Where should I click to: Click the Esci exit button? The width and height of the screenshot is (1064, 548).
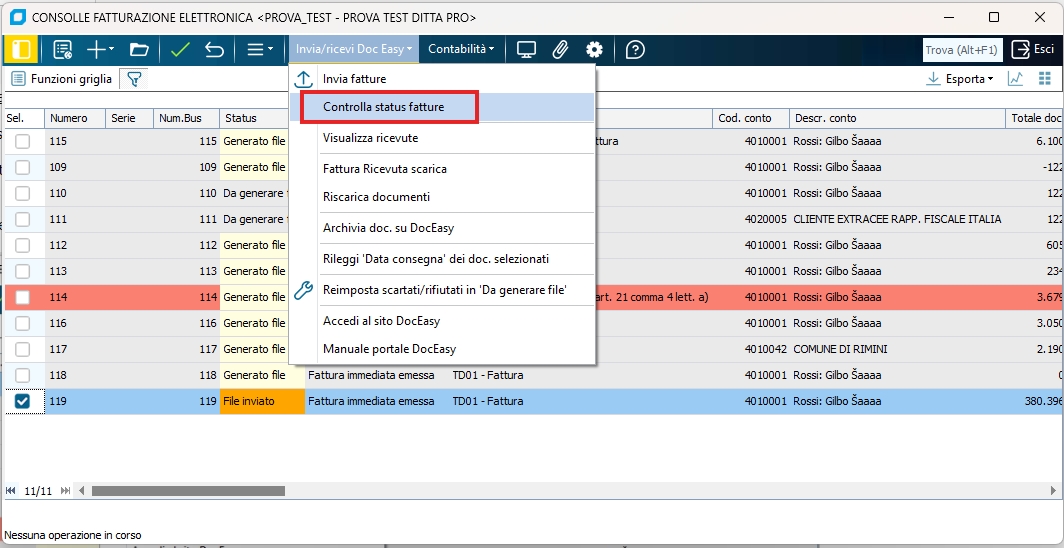point(1034,49)
